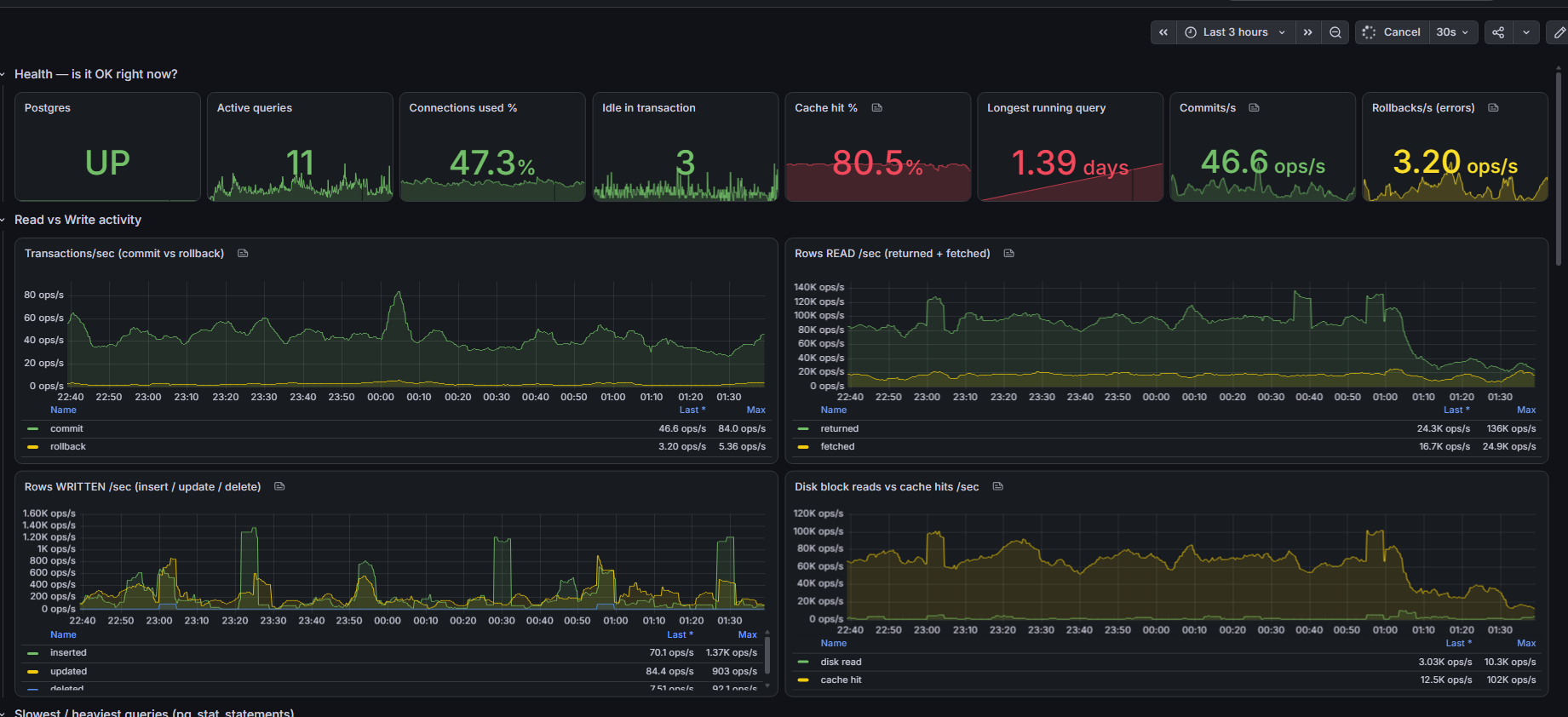Viewport: 1568px width, 717px height.
Task: Click the rollback Max value 5.36 ops/s
Action: [742, 447]
